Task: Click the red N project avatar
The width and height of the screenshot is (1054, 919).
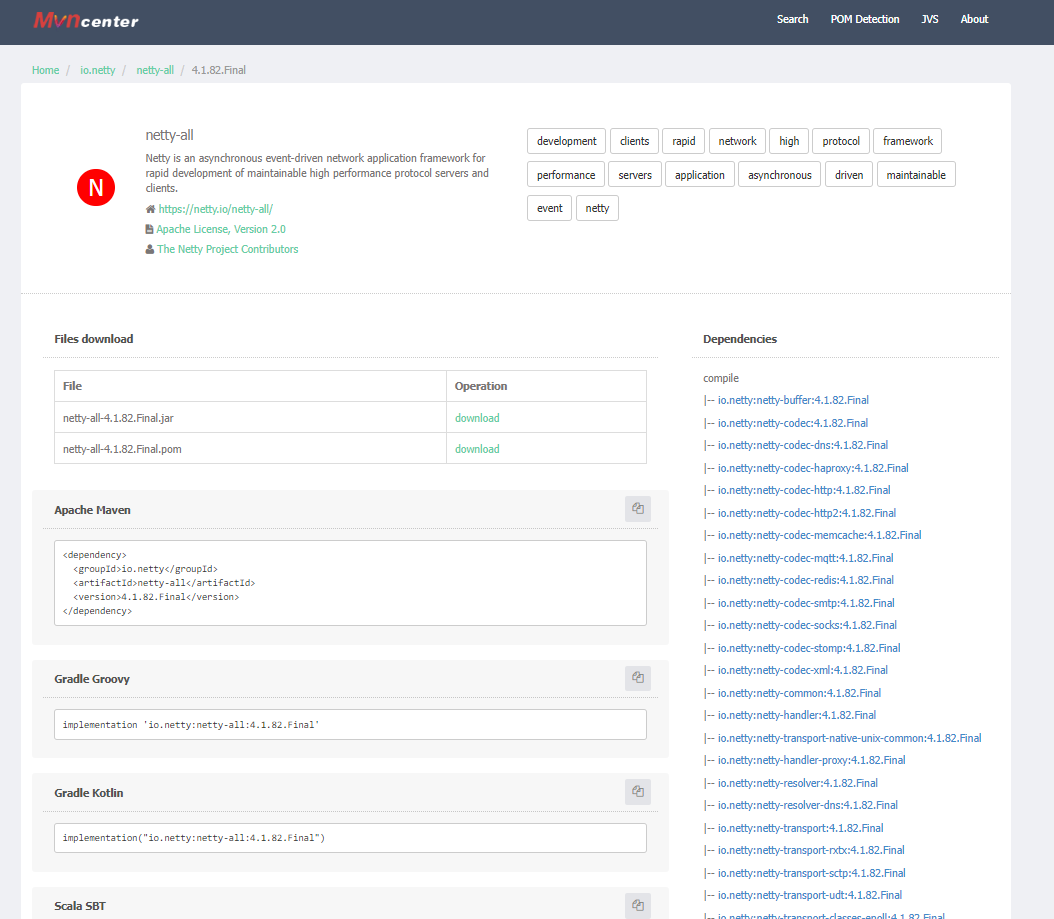Action: point(96,188)
